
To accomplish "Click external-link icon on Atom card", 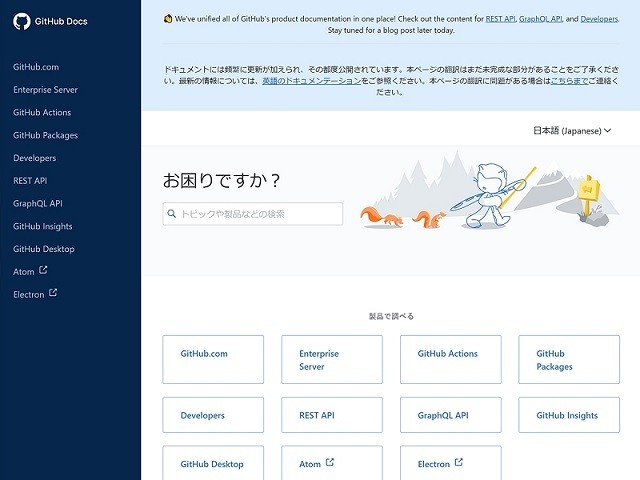I will click(x=330, y=462).
